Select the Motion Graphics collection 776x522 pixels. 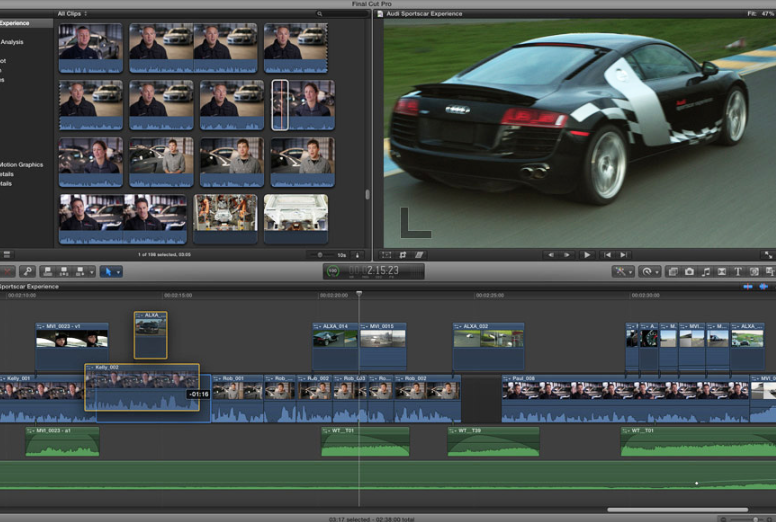click(x=21, y=164)
